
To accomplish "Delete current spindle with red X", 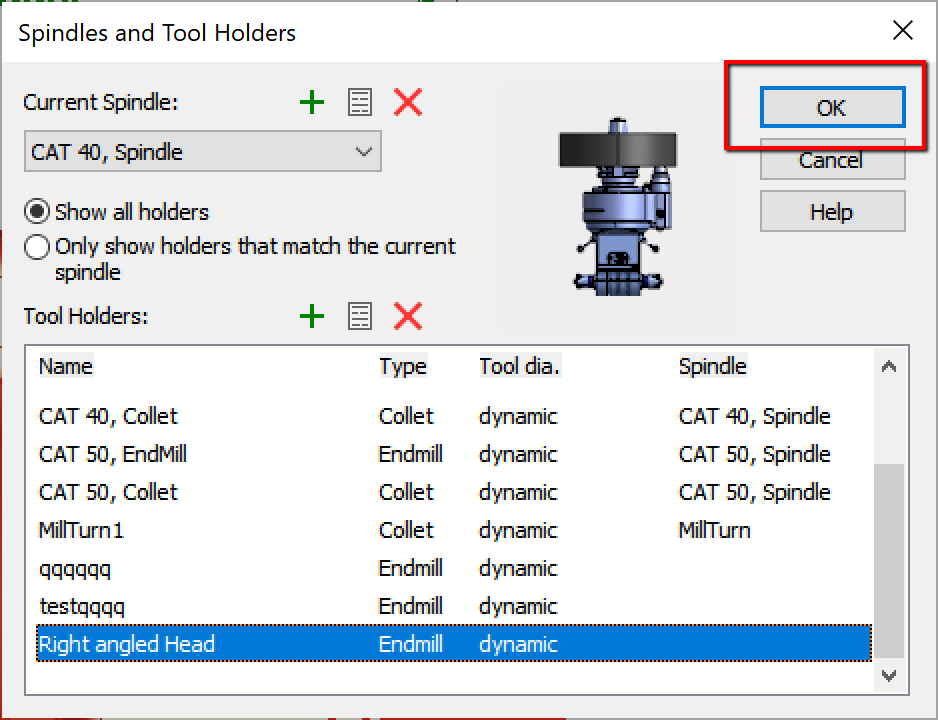I will (408, 102).
